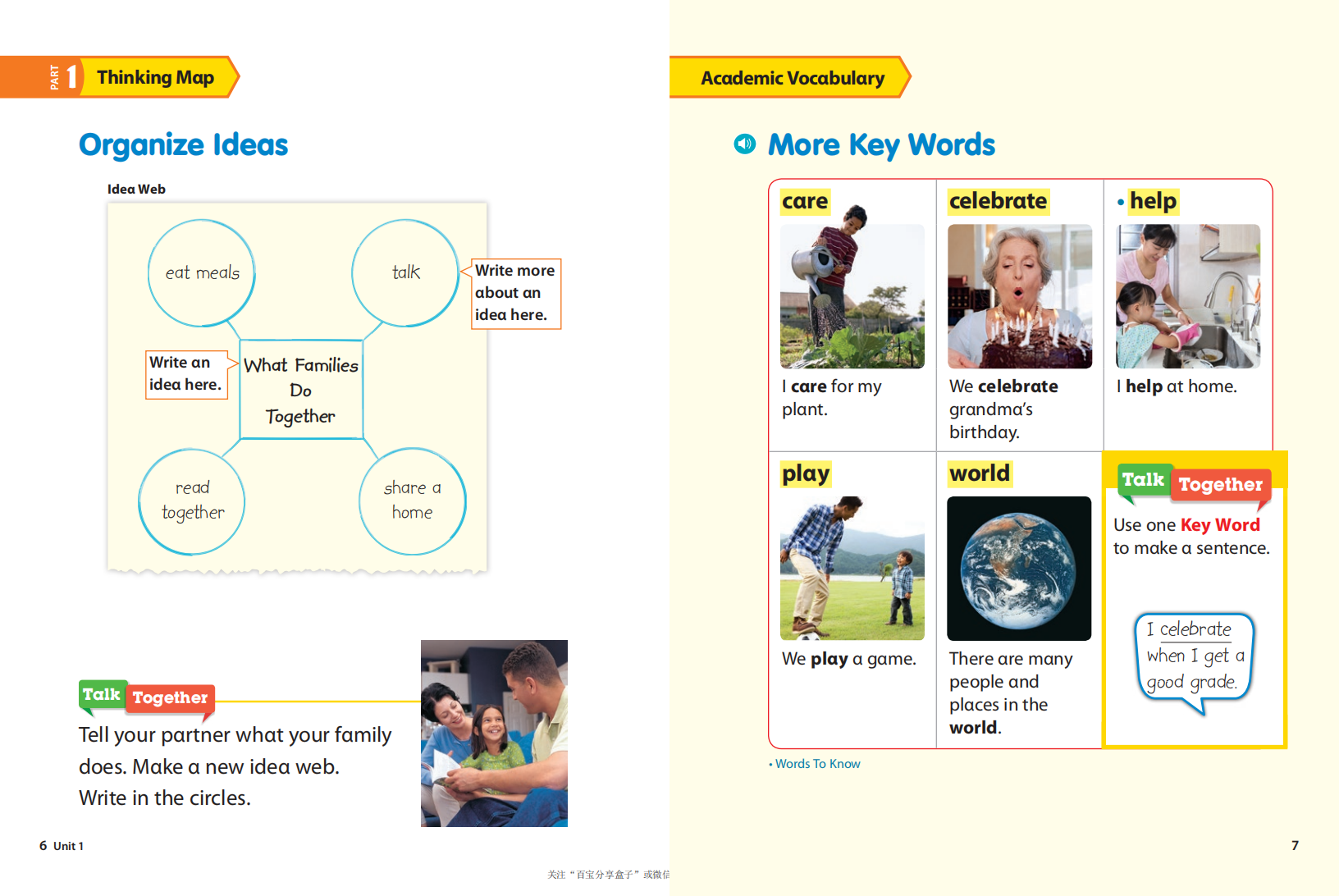Click the 'Write more about an idea' callout
The width and height of the screenshot is (1339, 896).
(514, 293)
